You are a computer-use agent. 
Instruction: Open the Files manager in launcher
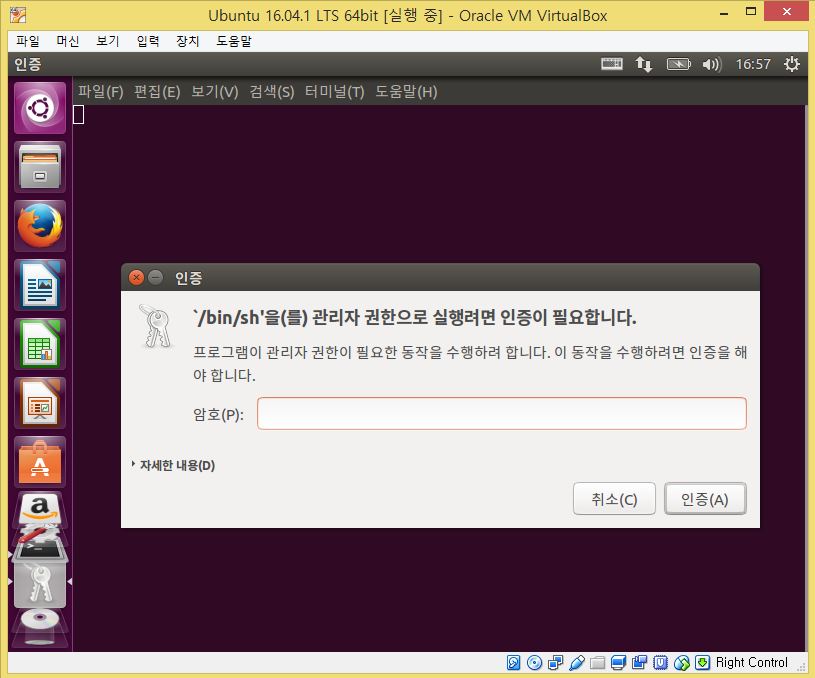point(40,167)
